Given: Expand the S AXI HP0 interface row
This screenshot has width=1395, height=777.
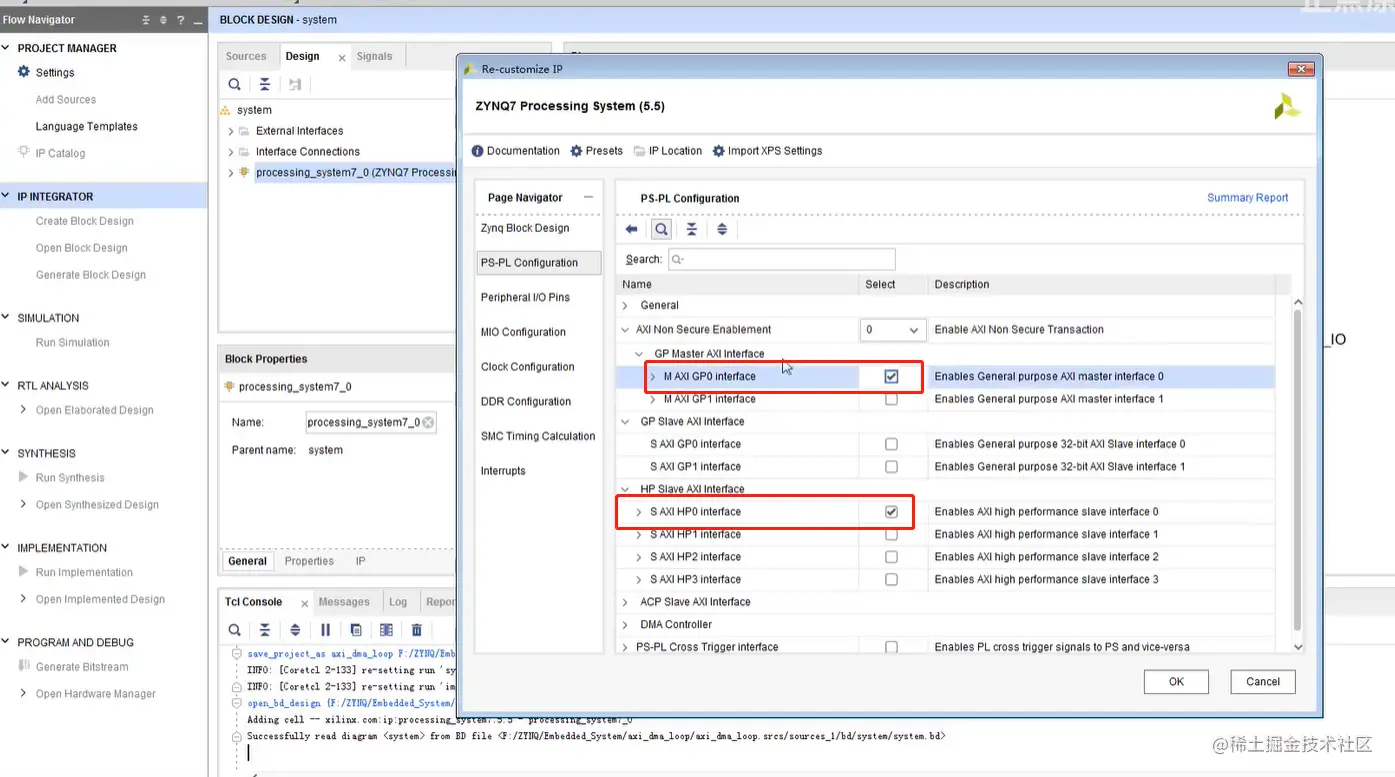Looking at the screenshot, I should pyautogui.click(x=639, y=512).
